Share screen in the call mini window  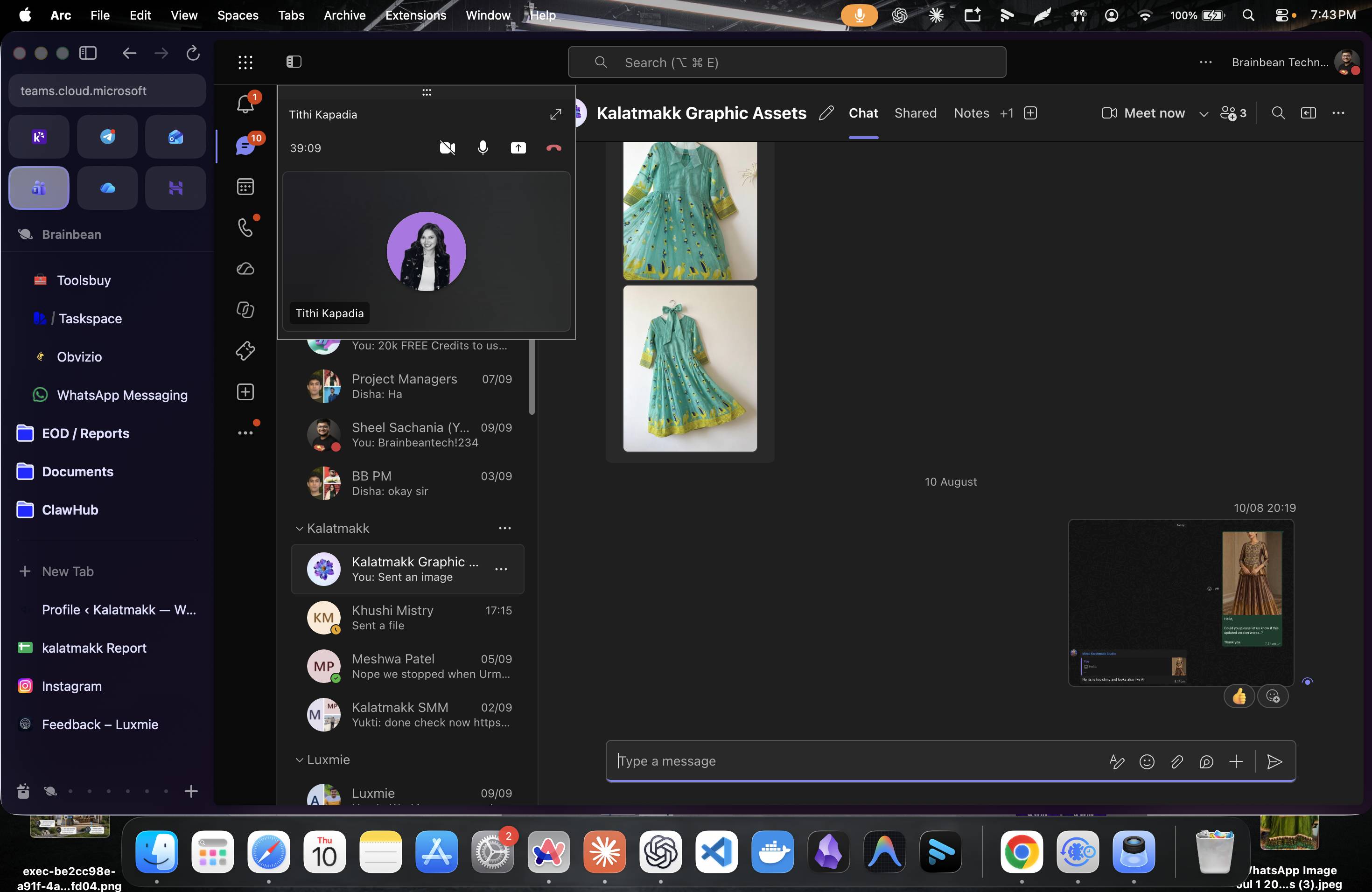(518, 148)
